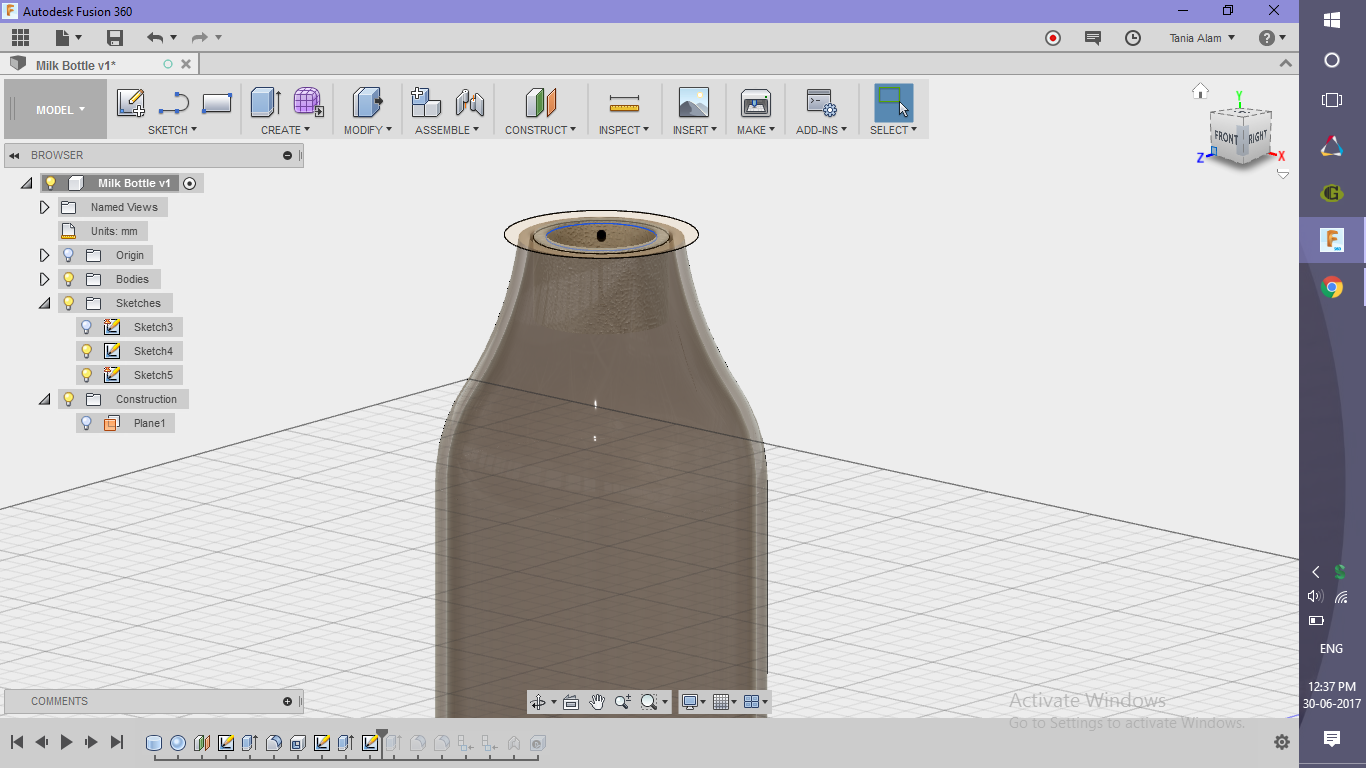Open timeline settings gear icon
1366x768 pixels.
tap(1282, 742)
